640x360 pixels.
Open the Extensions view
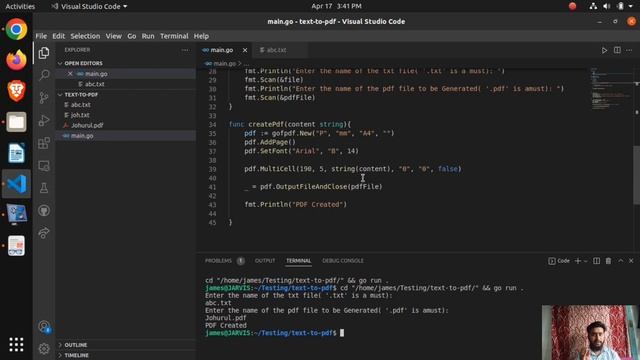click(44, 143)
